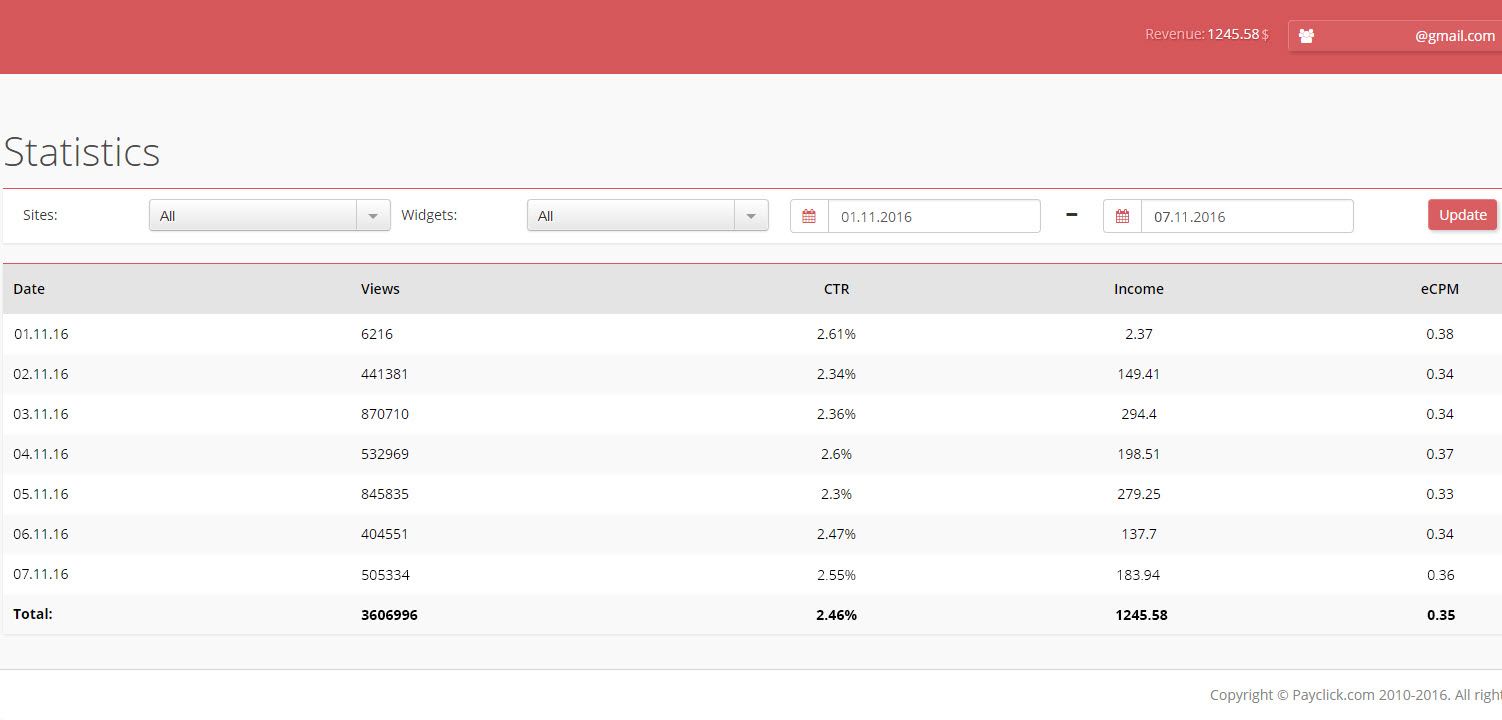Click the Payclick.com copyright footer text
The height and width of the screenshot is (720, 1502).
pos(1356,695)
